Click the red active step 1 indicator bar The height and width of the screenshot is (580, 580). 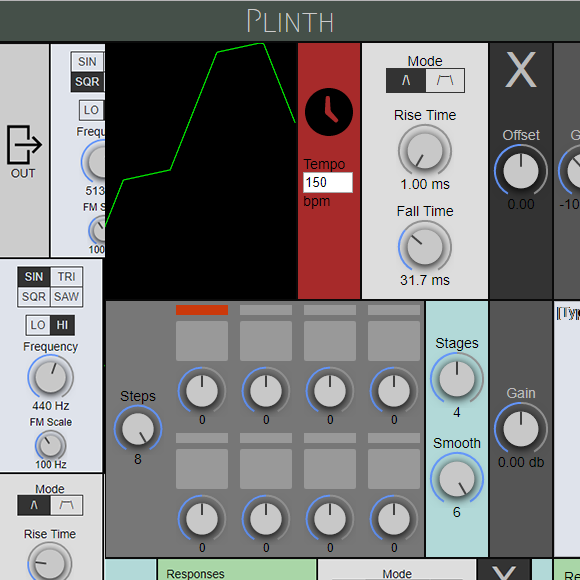point(202,310)
